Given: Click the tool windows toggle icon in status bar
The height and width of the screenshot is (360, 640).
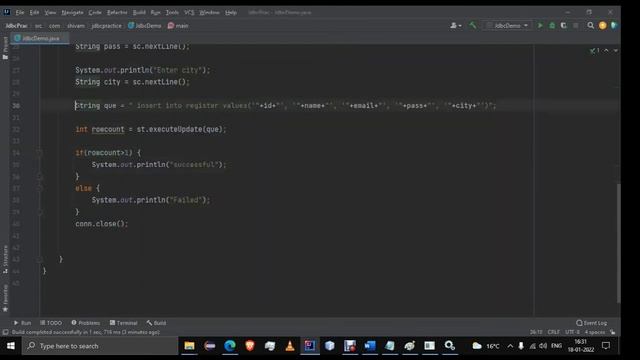Looking at the screenshot, I should 5,332.
